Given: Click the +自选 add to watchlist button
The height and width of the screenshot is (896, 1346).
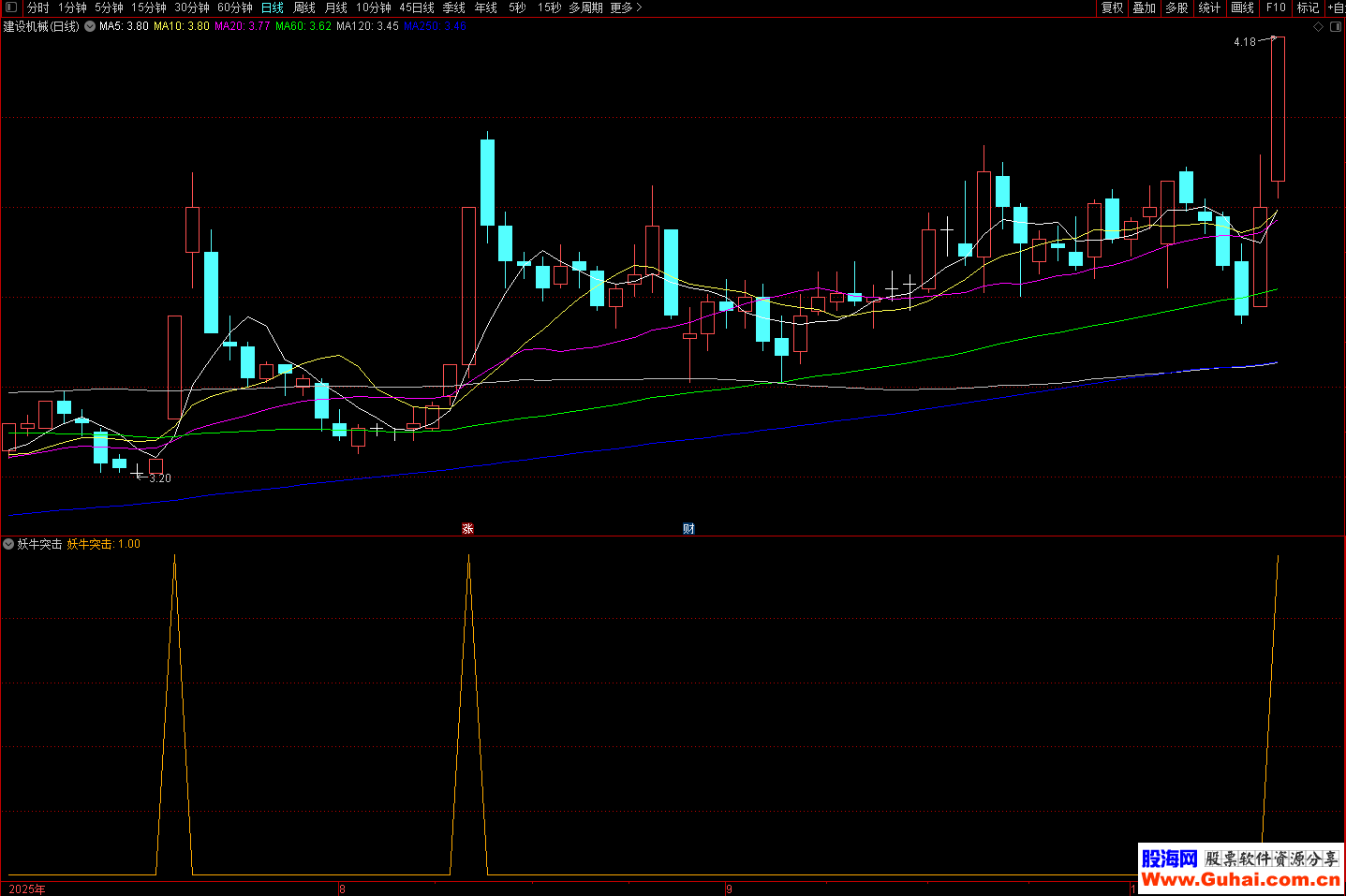Looking at the screenshot, I should click(1336, 7).
